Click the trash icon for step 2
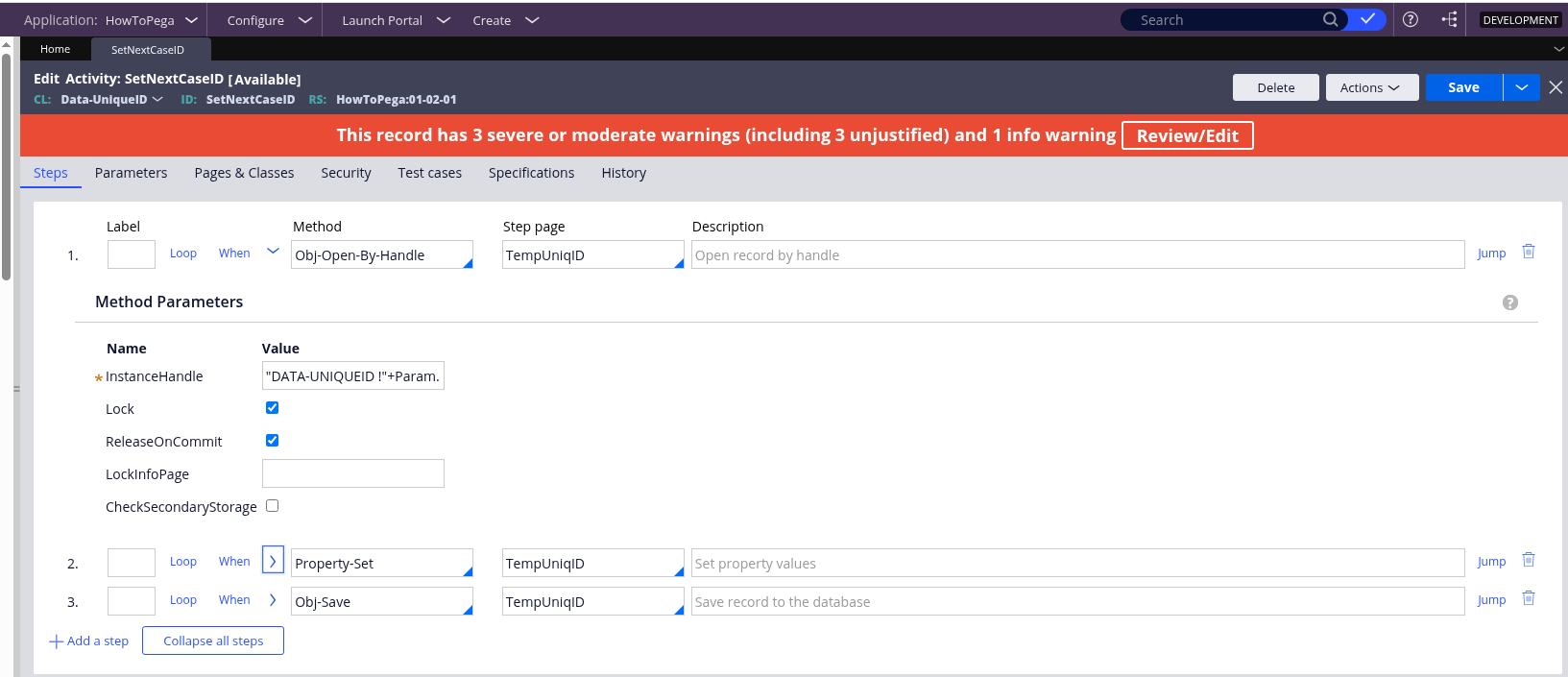Image resolution: width=1568 pixels, height=677 pixels. coord(1529,560)
